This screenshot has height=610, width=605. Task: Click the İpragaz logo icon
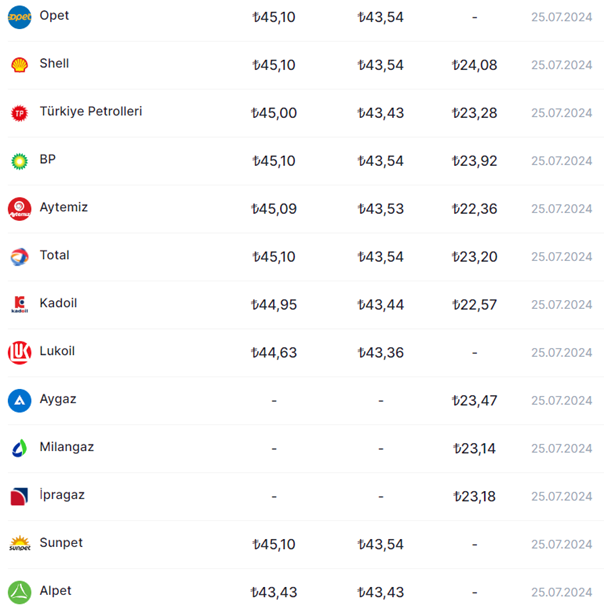pyautogui.click(x=19, y=496)
